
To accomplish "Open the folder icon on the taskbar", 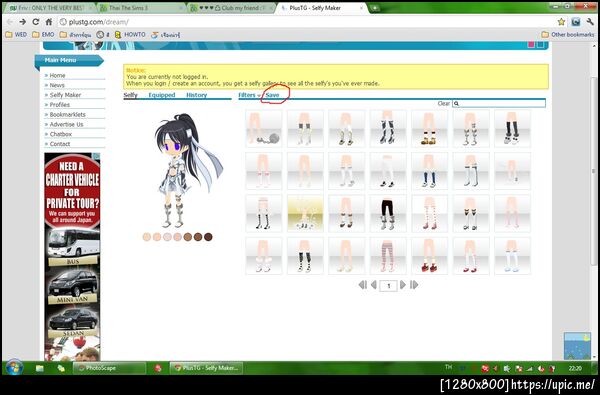I will pyautogui.click(x=40, y=368).
